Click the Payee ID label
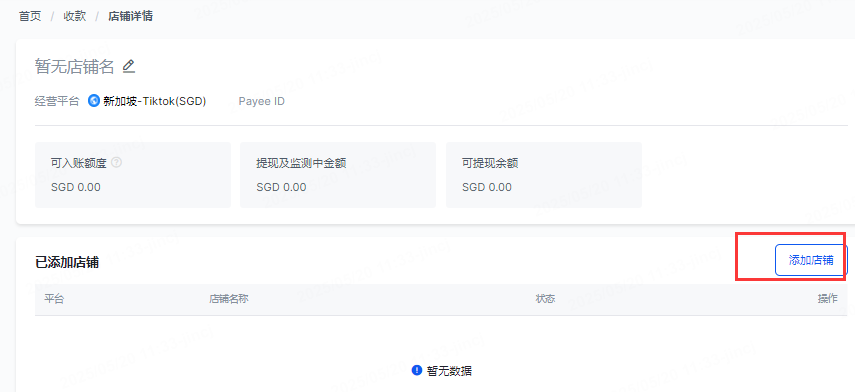The height and width of the screenshot is (392, 855). (x=262, y=101)
